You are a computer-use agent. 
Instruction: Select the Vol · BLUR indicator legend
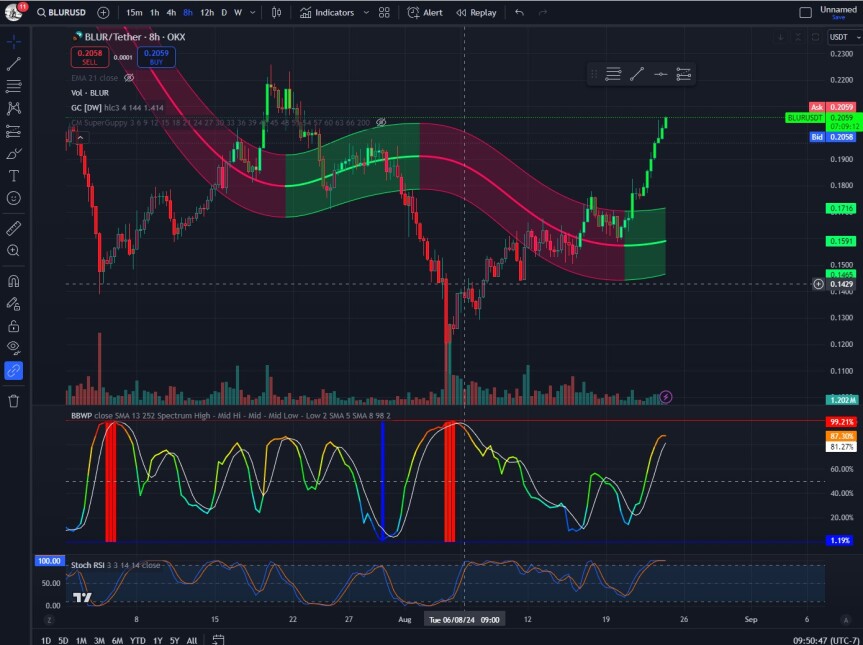point(90,93)
